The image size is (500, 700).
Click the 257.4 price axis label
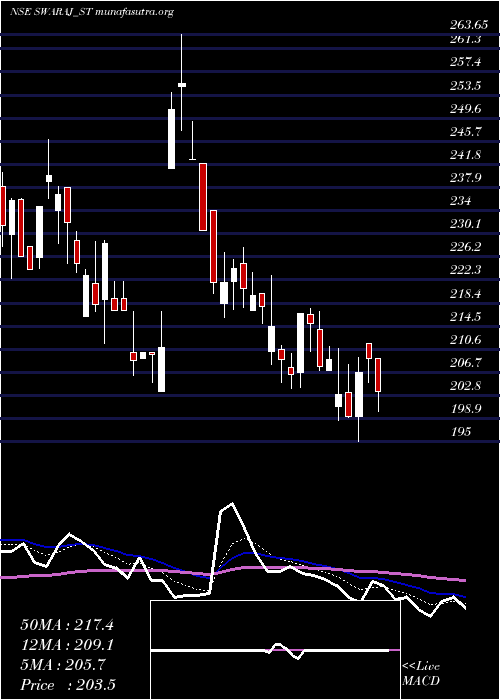(x=465, y=62)
